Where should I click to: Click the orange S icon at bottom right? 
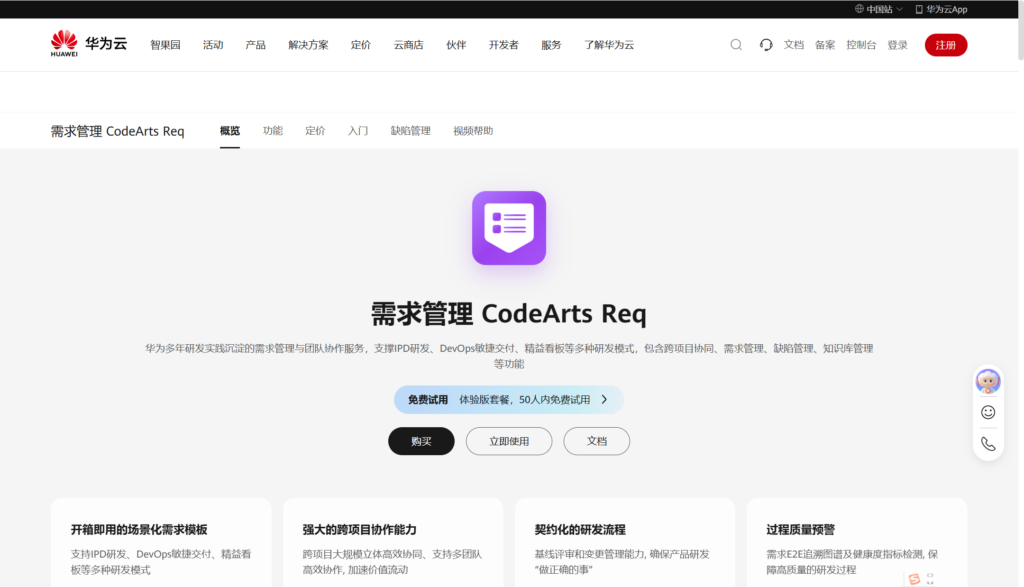pos(914,579)
